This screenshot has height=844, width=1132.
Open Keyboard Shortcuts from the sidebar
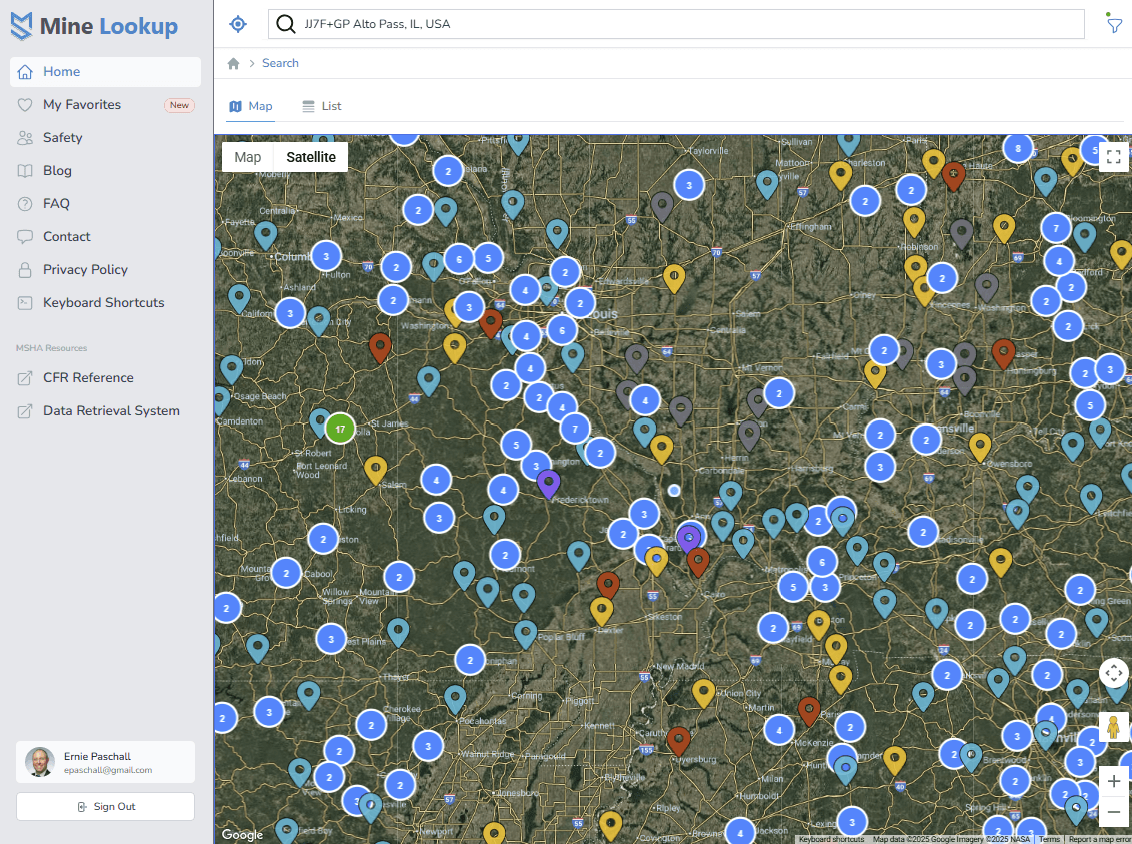104,302
